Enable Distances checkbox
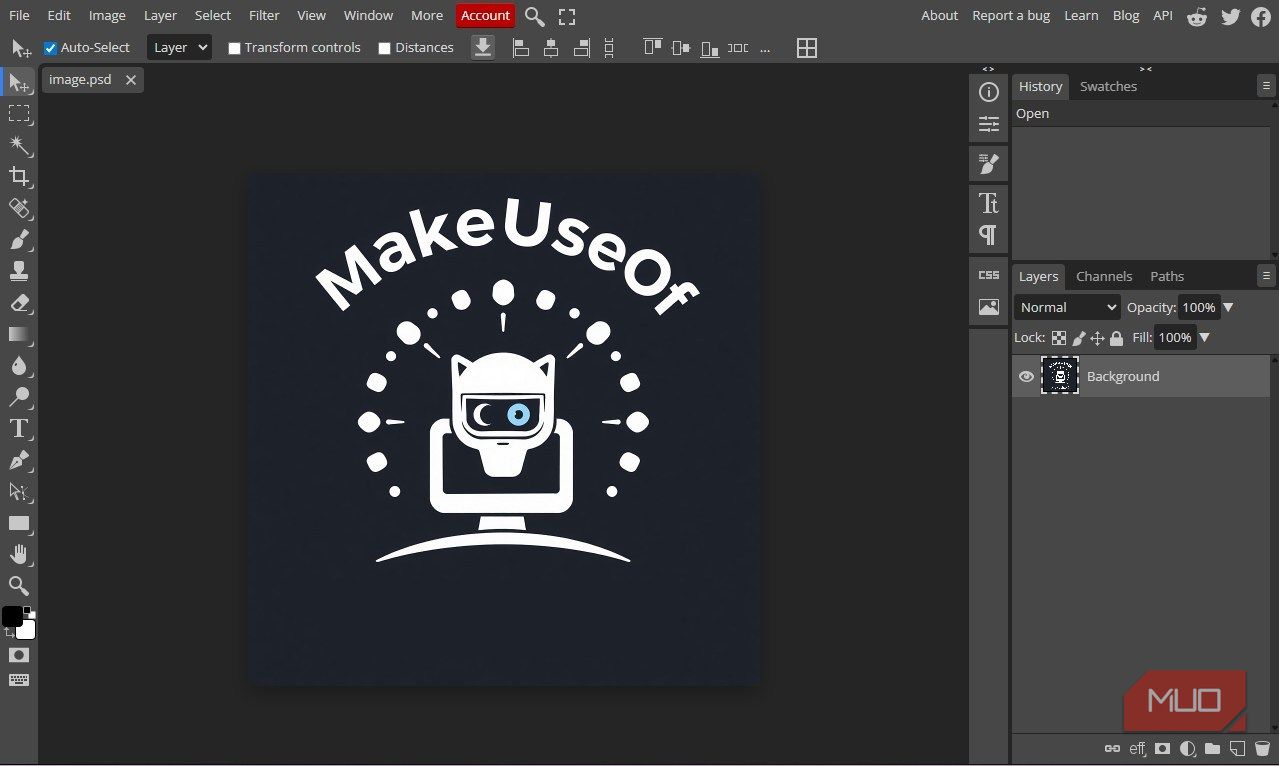The height and width of the screenshot is (766, 1279). [384, 48]
